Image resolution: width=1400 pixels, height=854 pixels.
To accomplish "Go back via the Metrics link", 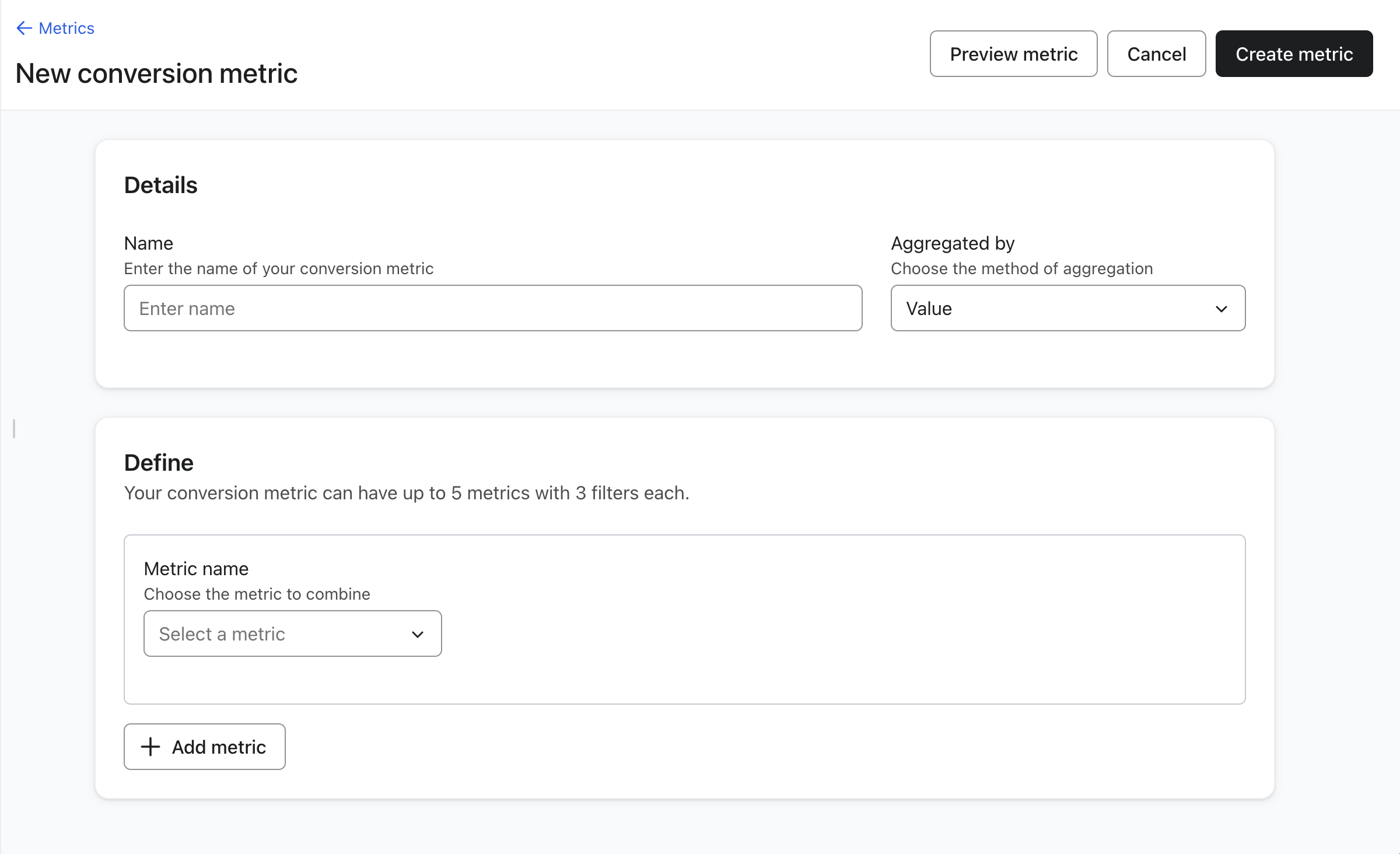I will click(x=66, y=28).
